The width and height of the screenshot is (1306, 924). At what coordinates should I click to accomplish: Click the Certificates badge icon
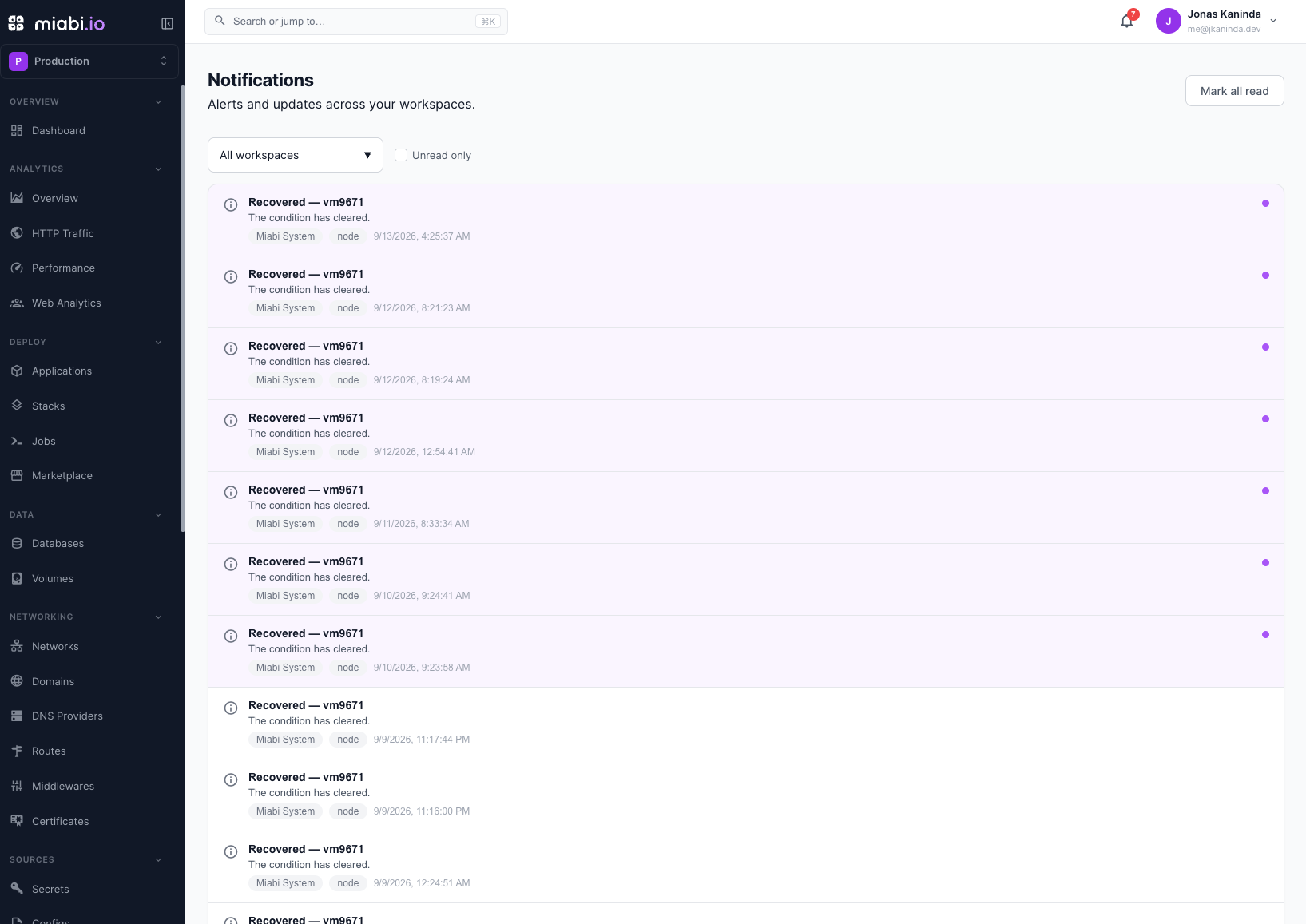17,821
